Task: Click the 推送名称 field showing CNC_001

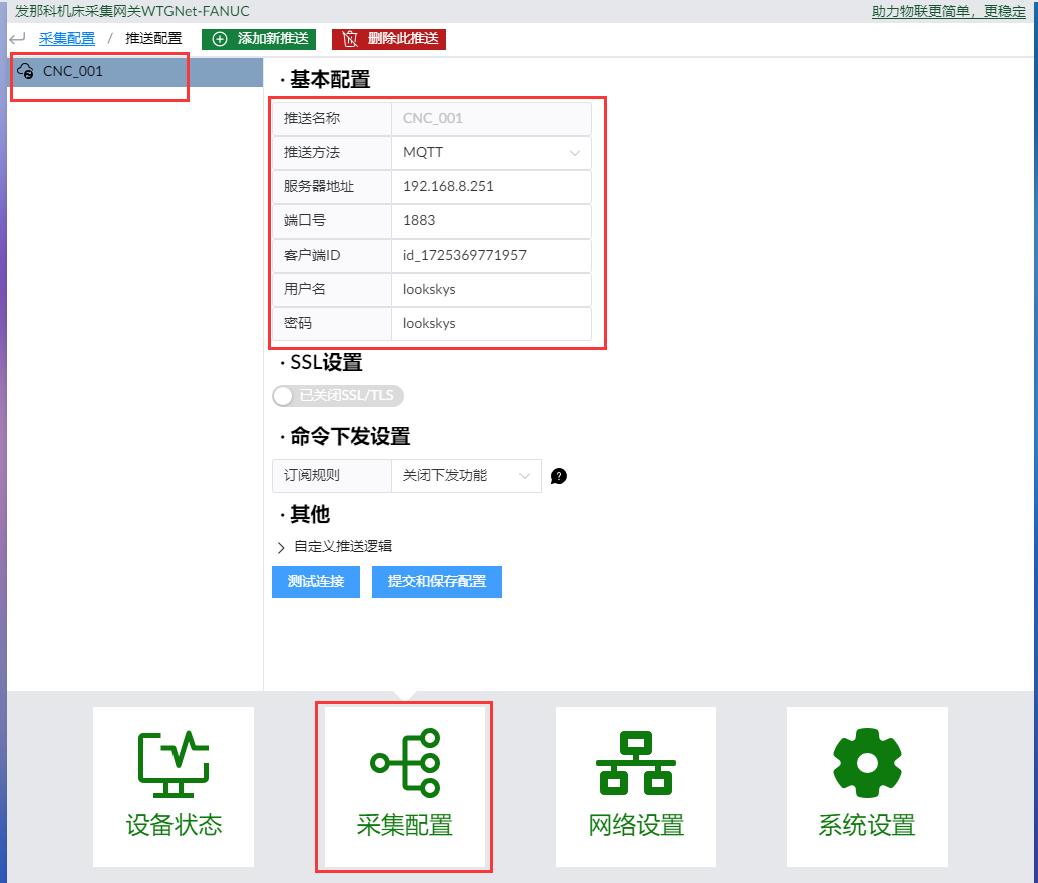Action: point(491,118)
